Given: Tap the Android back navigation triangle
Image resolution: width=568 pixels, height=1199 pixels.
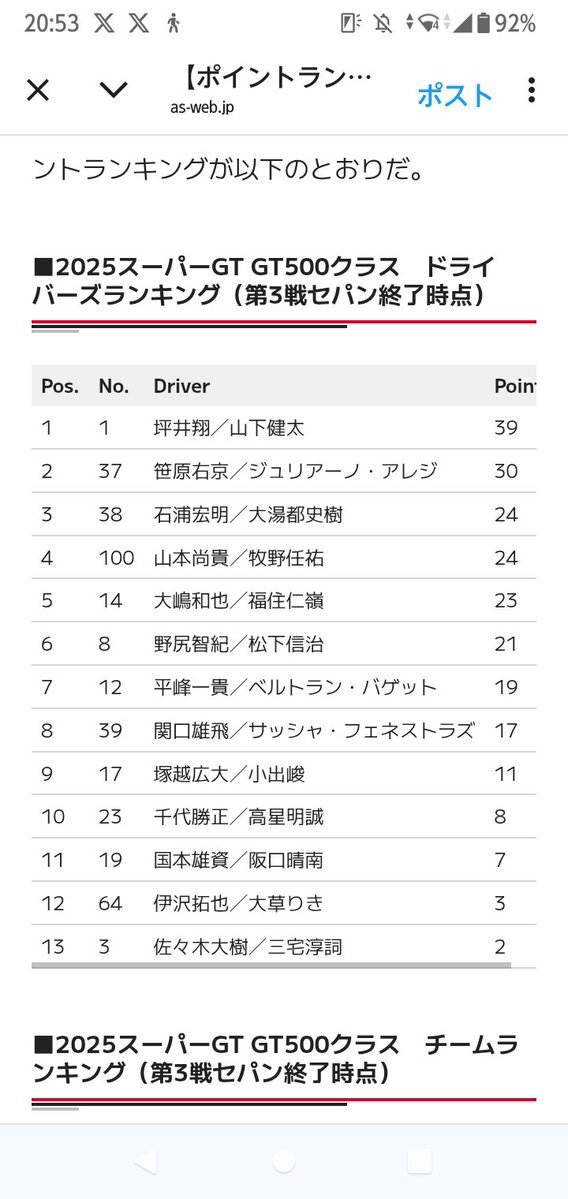Looking at the screenshot, I should [x=145, y=1161].
